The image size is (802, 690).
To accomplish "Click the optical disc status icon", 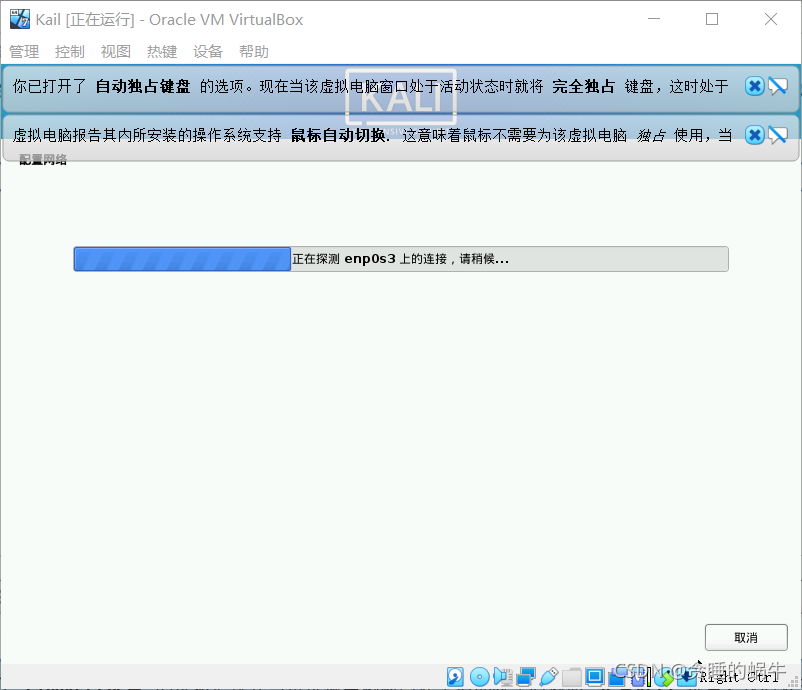I will [x=480, y=677].
